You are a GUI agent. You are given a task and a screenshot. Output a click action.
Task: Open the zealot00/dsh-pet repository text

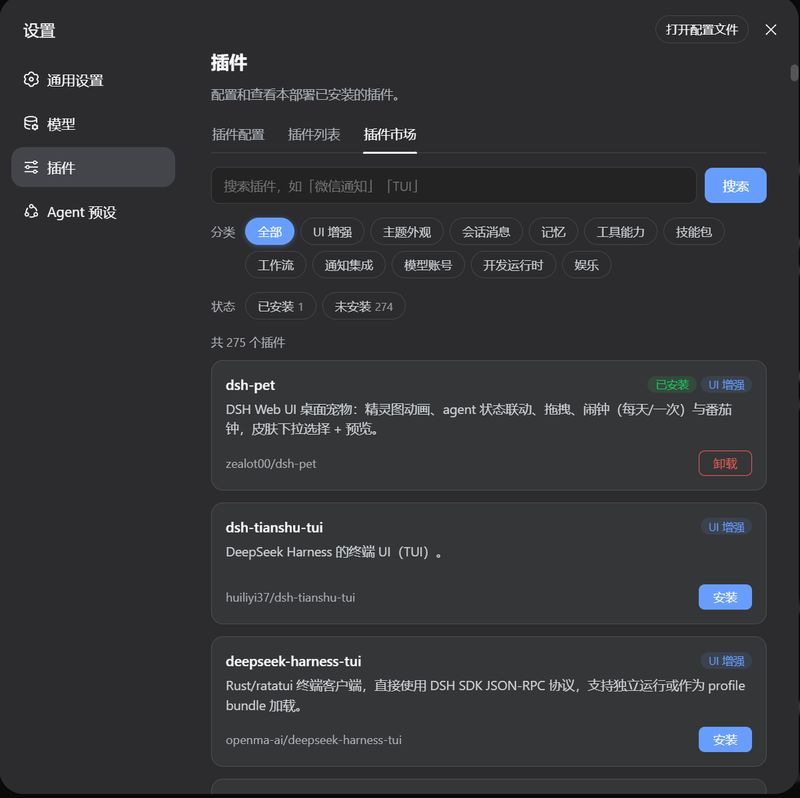tap(271, 463)
